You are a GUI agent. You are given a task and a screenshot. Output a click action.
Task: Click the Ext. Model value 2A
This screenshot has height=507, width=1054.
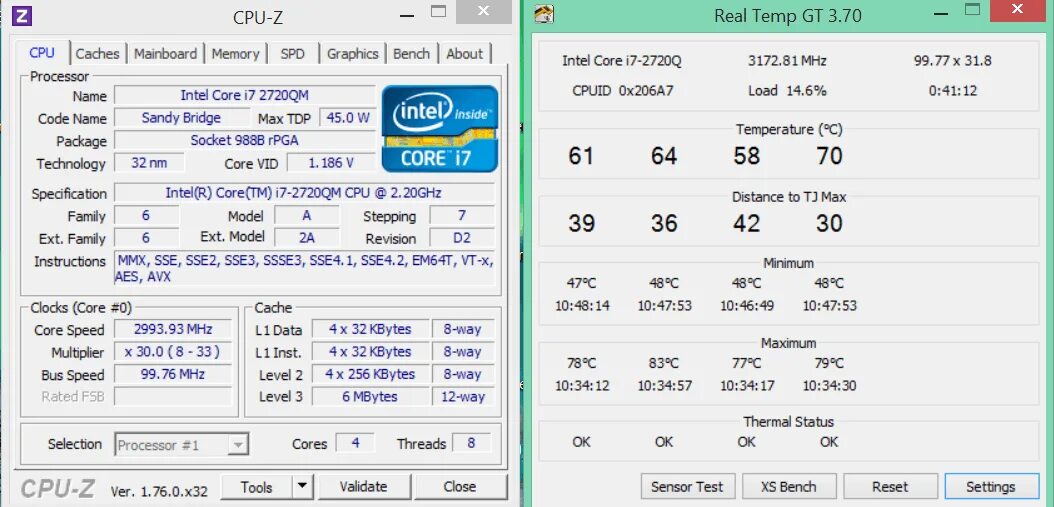tap(307, 237)
